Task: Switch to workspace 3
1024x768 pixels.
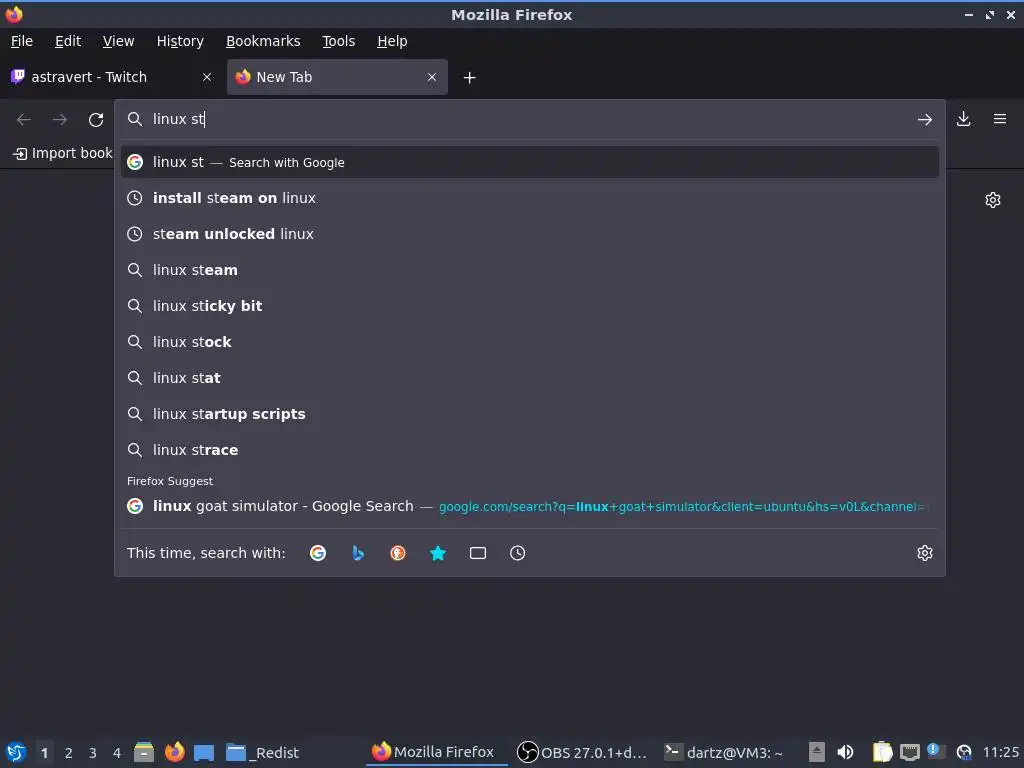Action: coord(93,753)
